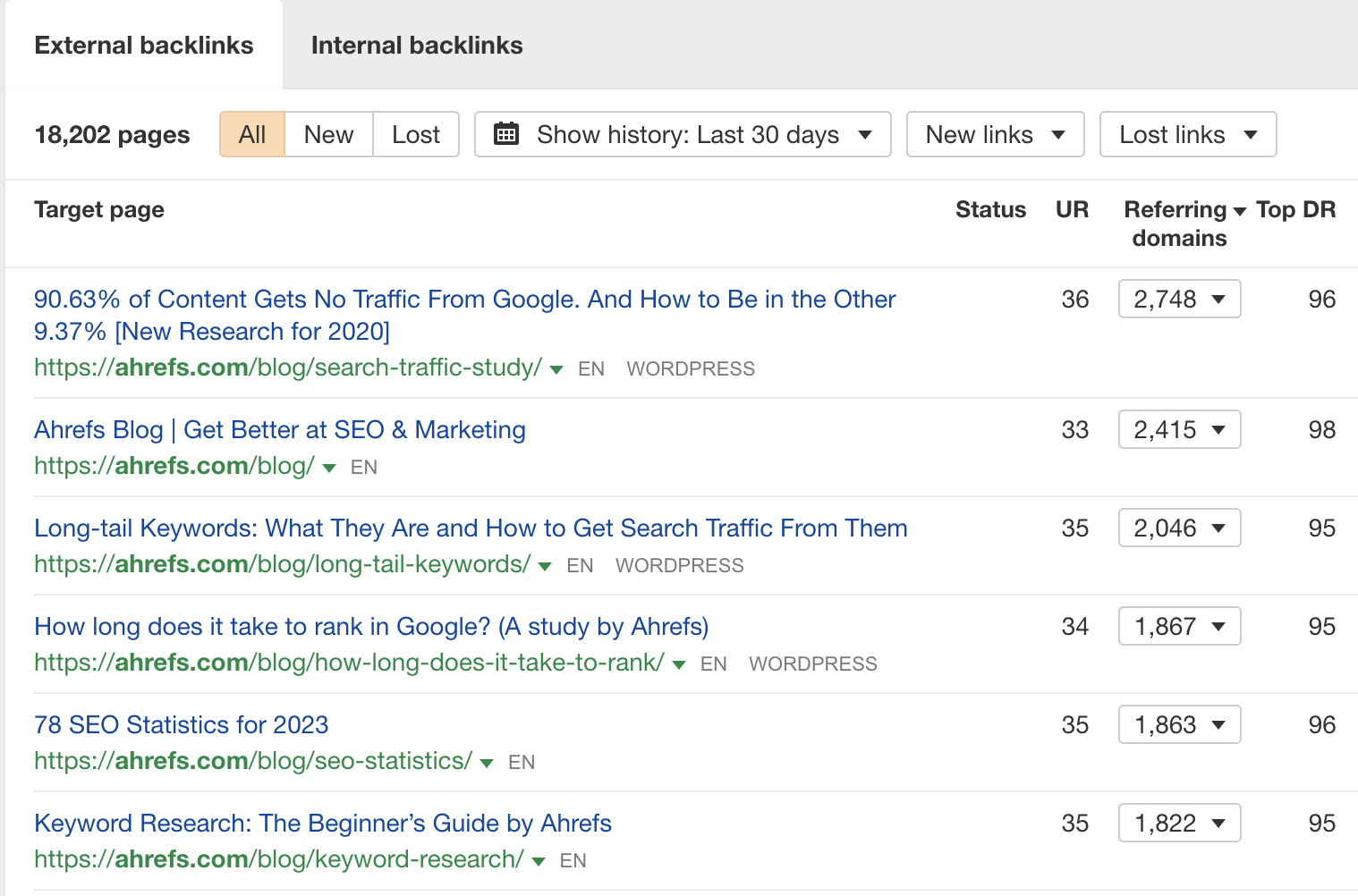Expand referring domains 2,415 dropdown
Screen dimensions: 1358x896
tap(1179, 429)
